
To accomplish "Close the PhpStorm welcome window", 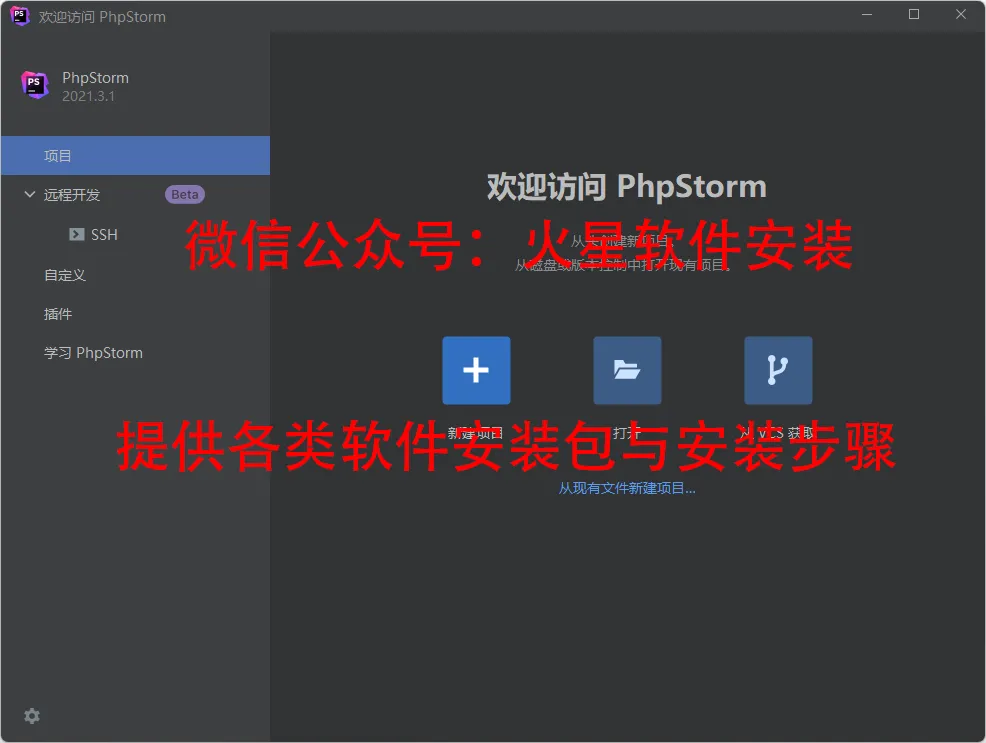I will 961,14.
